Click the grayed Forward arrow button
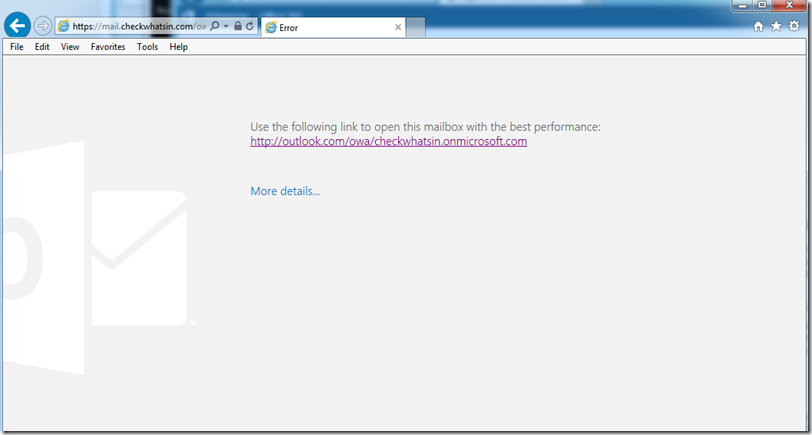Image resolution: width=812 pixels, height=435 pixels. (42, 25)
